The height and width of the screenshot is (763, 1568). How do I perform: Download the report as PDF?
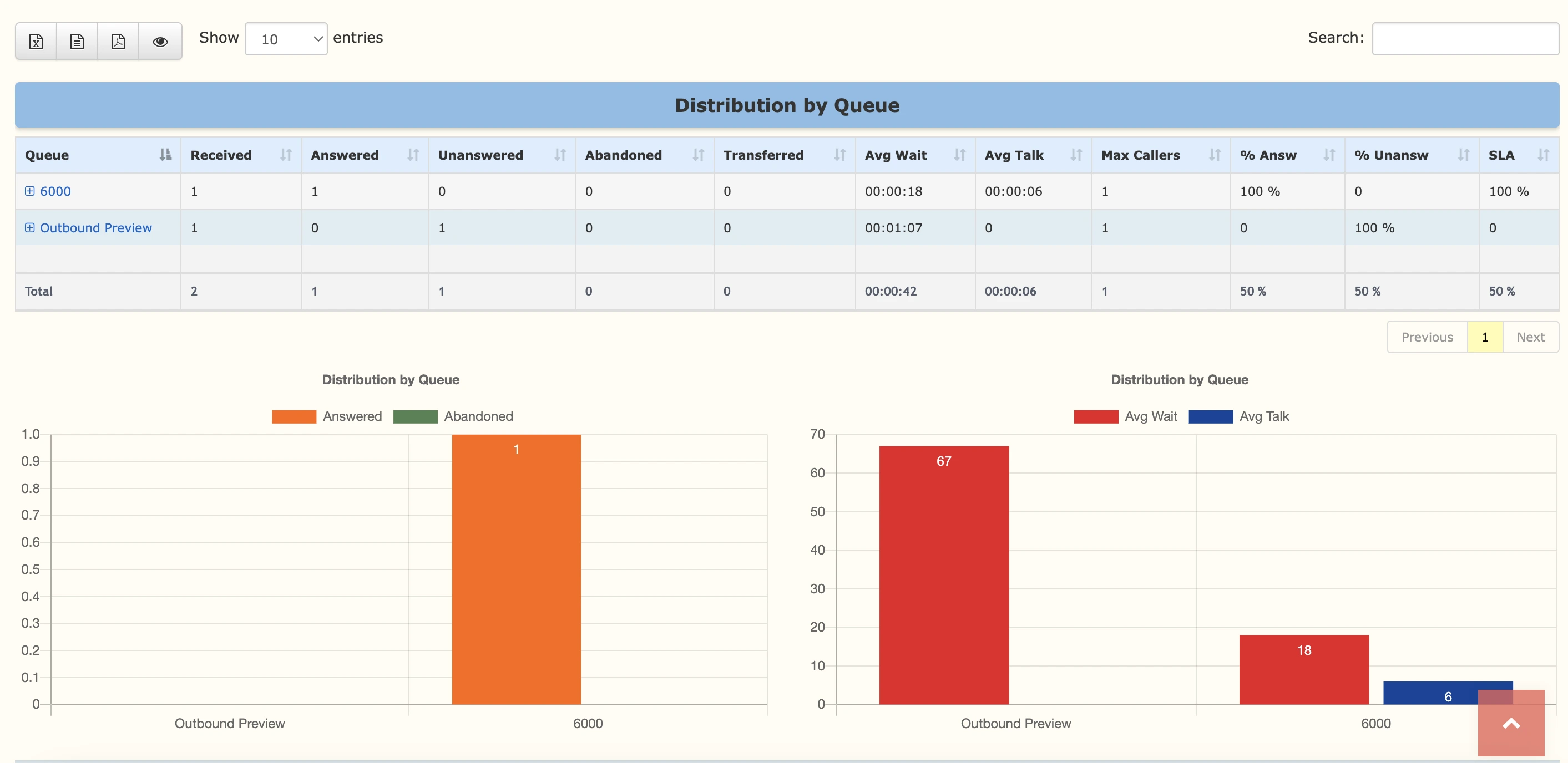[x=118, y=41]
